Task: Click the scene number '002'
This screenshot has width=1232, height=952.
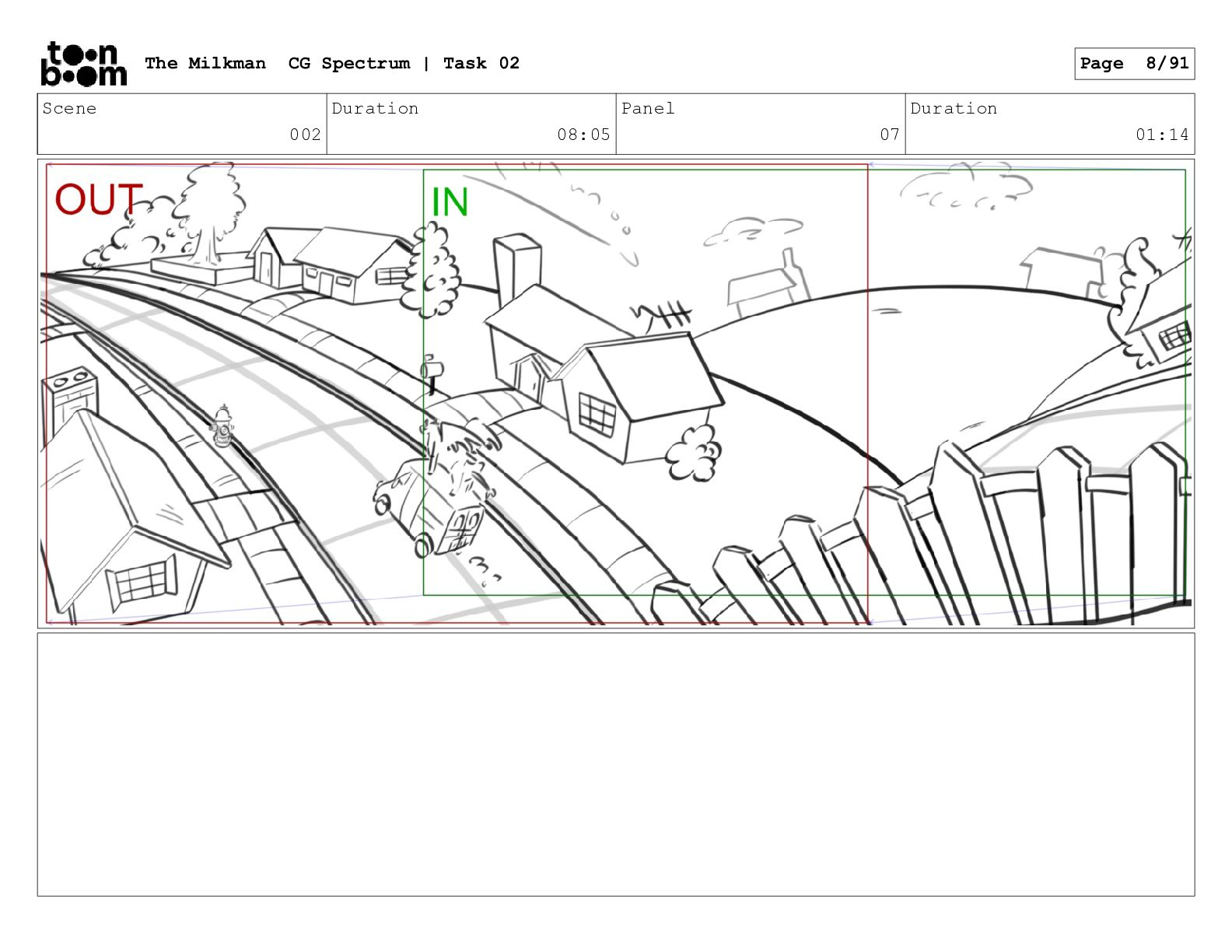Action: coord(305,135)
